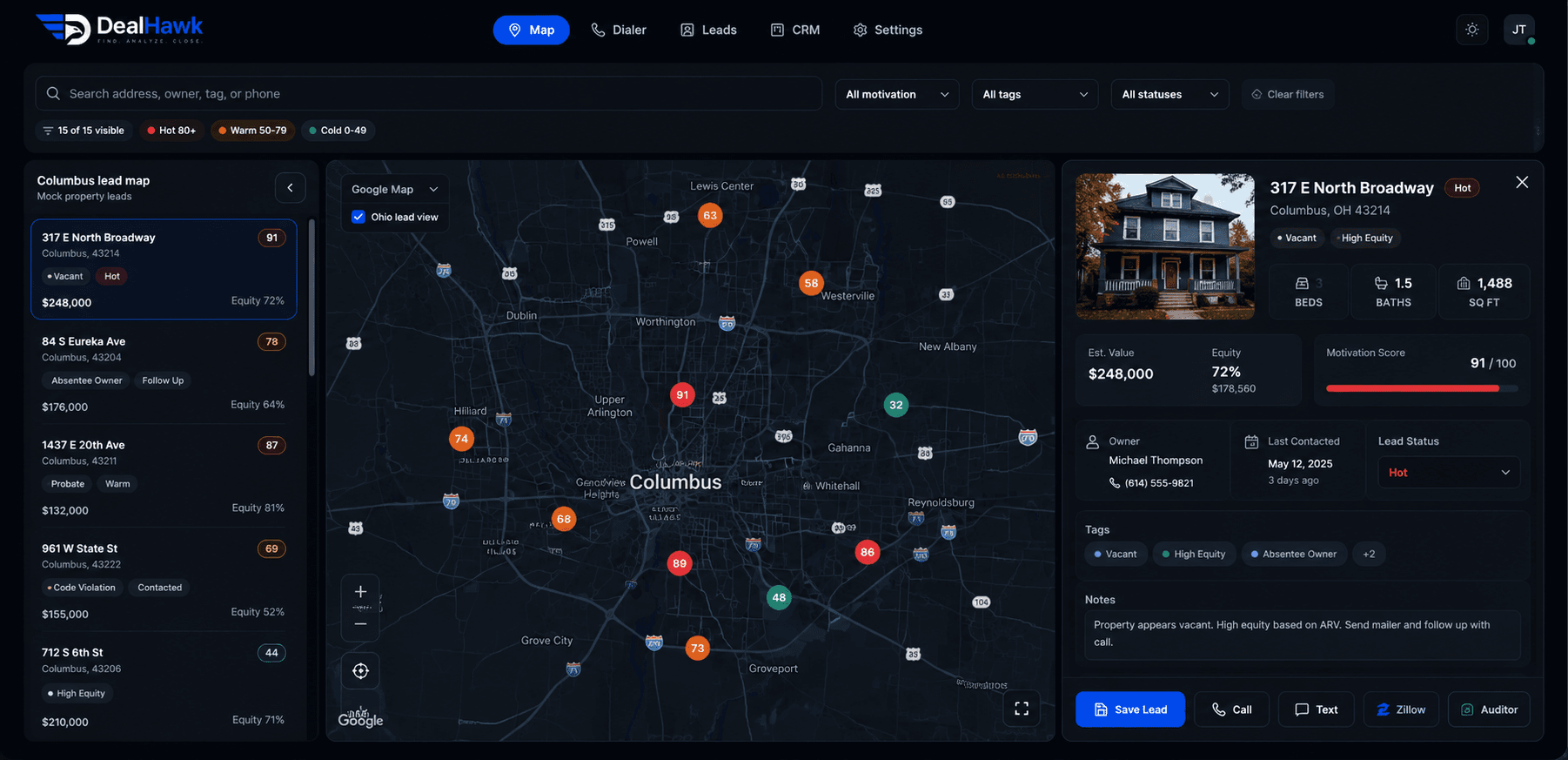Select the 1437 E 20th Ave lead
The height and width of the screenshot is (760, 1568).
pos(164,477)
